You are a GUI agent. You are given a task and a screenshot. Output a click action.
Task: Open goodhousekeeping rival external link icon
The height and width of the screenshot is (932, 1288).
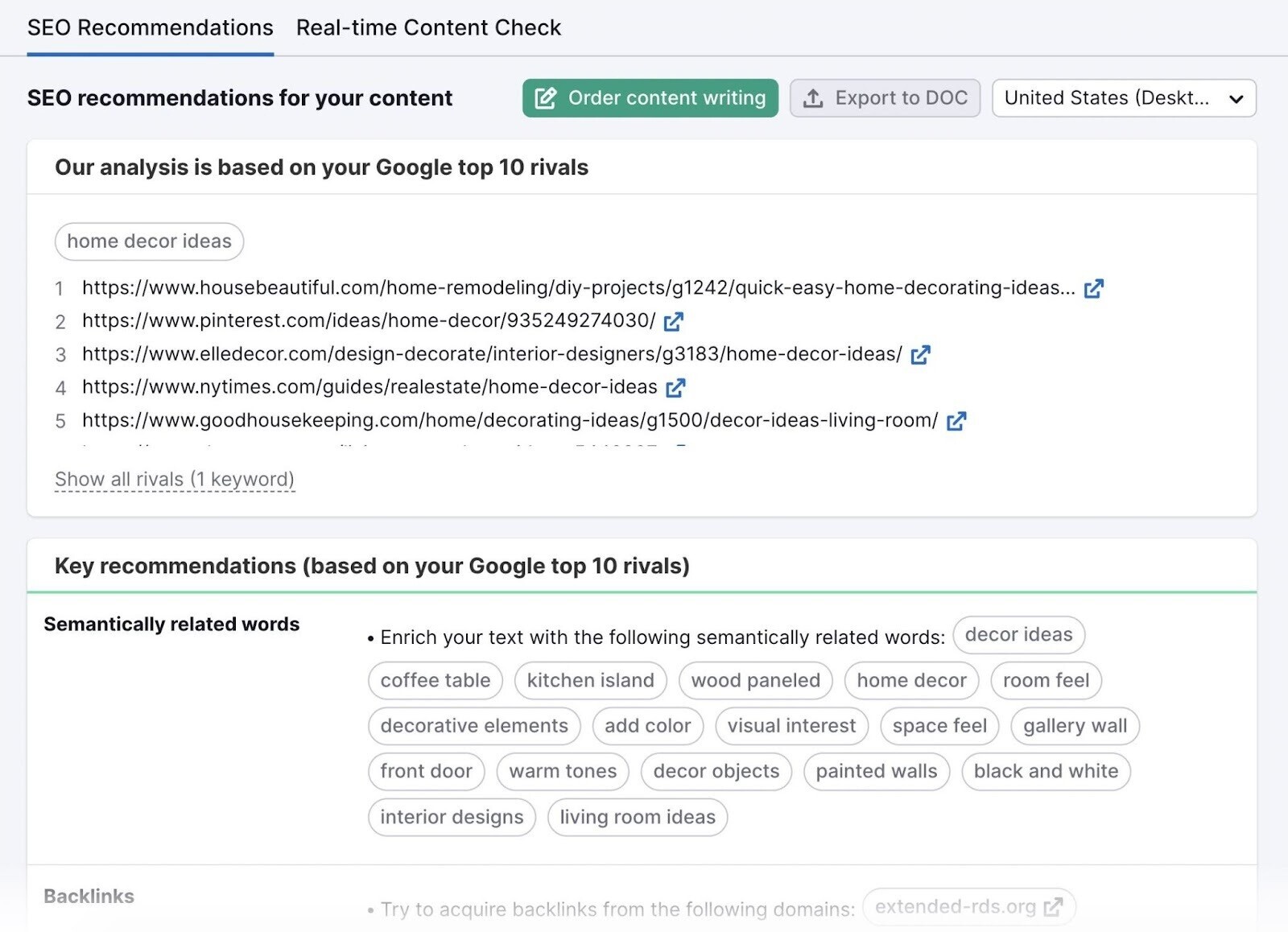click(956, 421)
